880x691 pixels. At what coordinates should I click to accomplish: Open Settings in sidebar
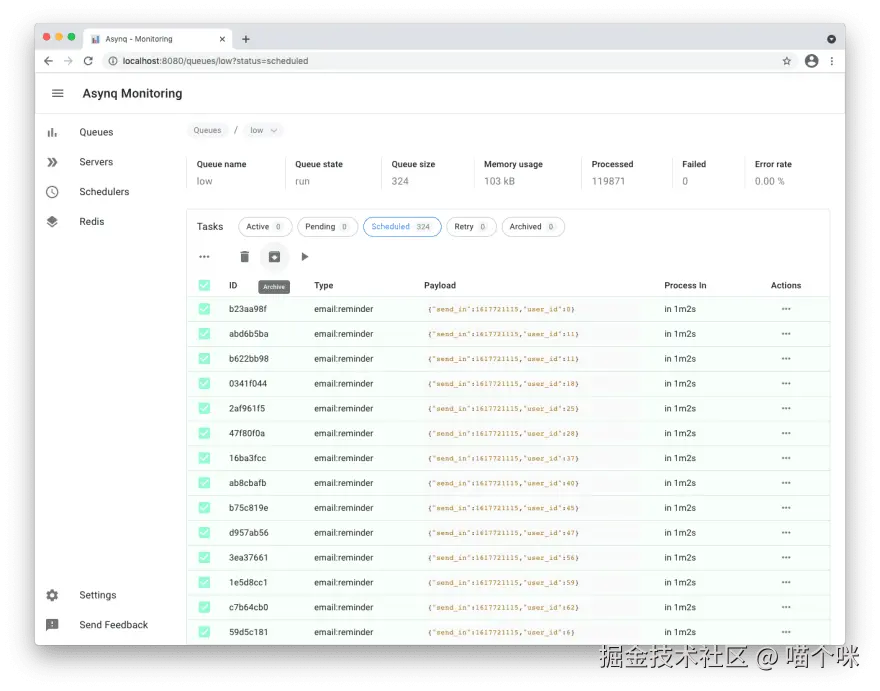(x=98, y=595)
